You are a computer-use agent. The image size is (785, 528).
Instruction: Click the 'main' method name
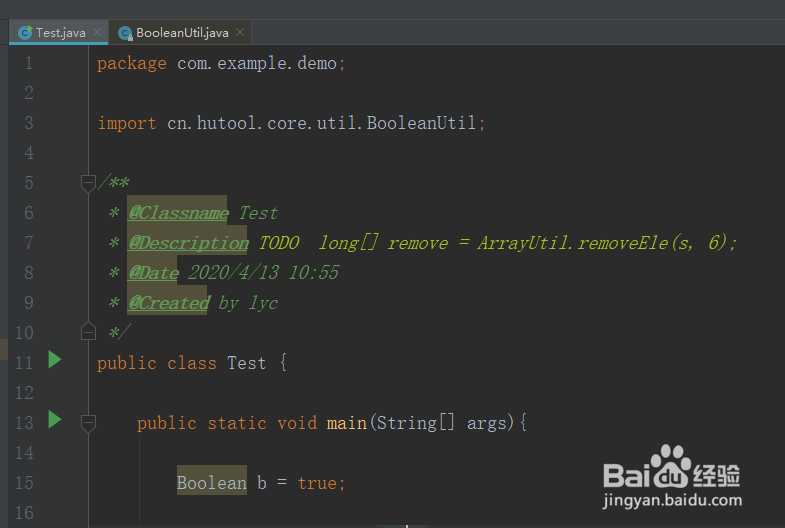346,423
